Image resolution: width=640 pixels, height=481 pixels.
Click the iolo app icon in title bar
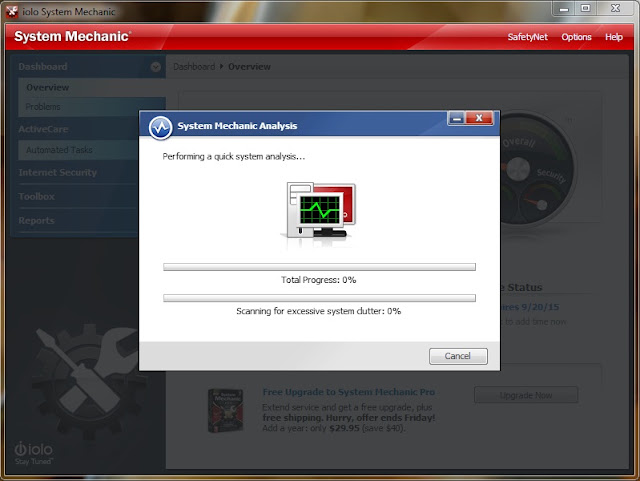[12, 11]
